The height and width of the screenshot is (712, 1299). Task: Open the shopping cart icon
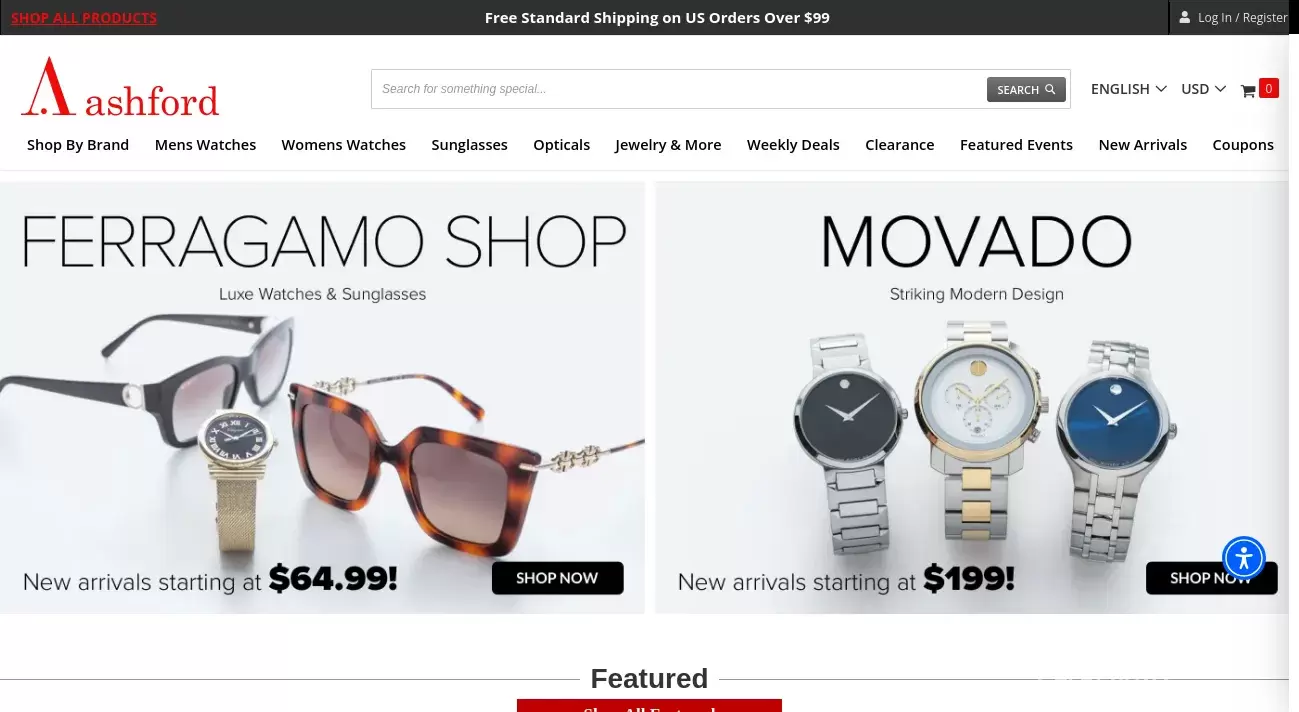1247,90
